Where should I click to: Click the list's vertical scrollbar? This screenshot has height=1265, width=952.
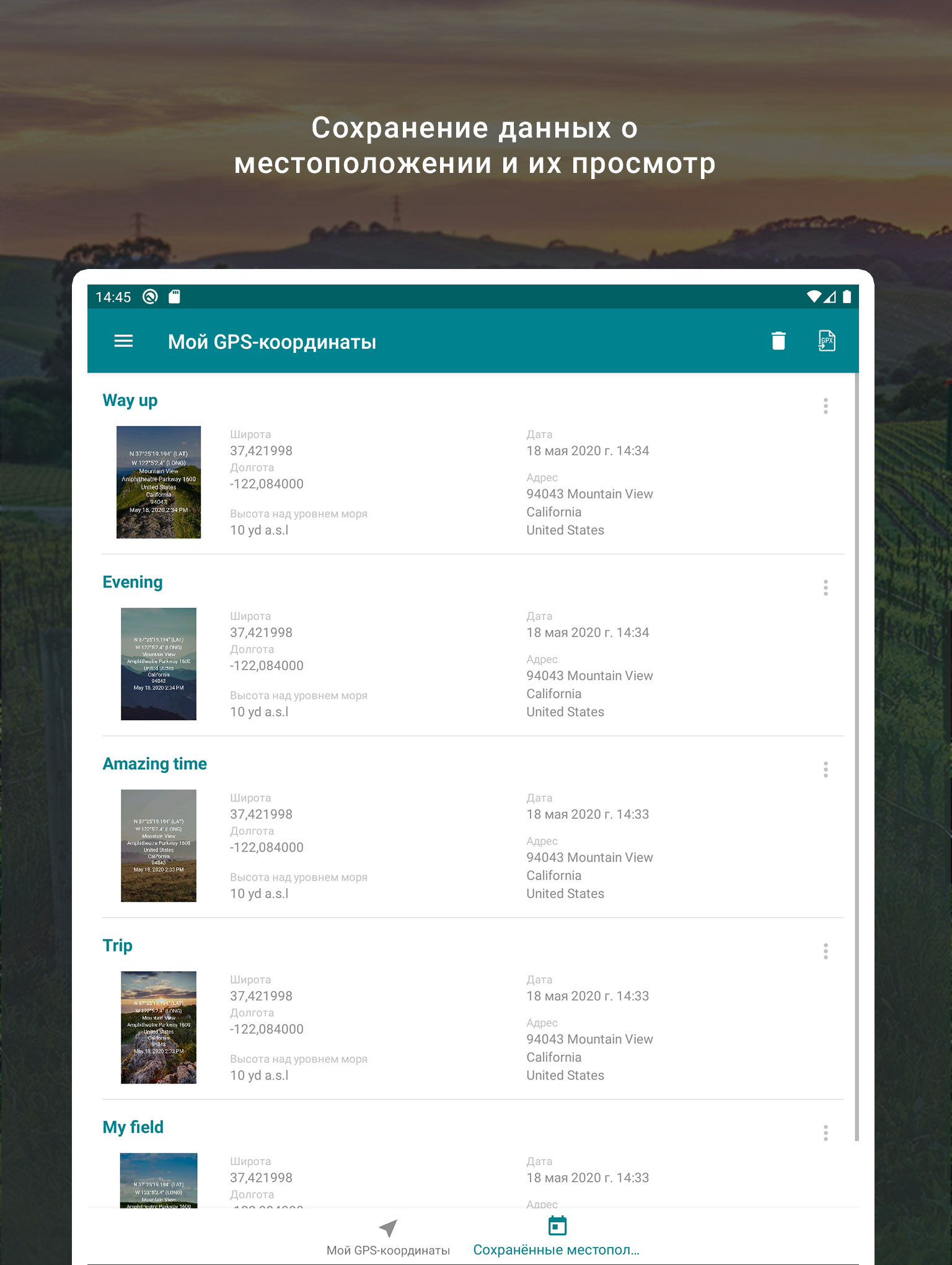857,756
